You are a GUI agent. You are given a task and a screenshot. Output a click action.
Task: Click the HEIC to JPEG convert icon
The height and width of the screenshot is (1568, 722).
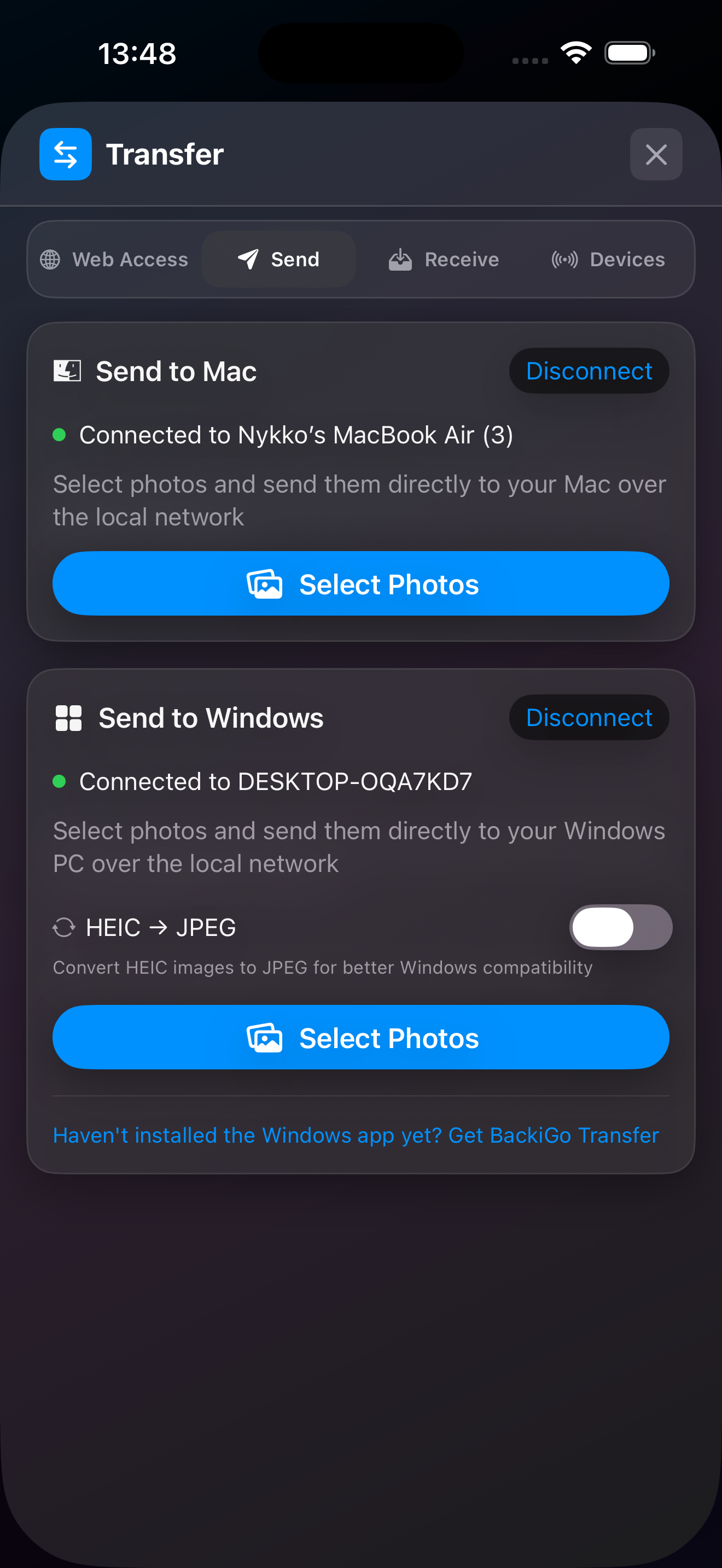64,927
